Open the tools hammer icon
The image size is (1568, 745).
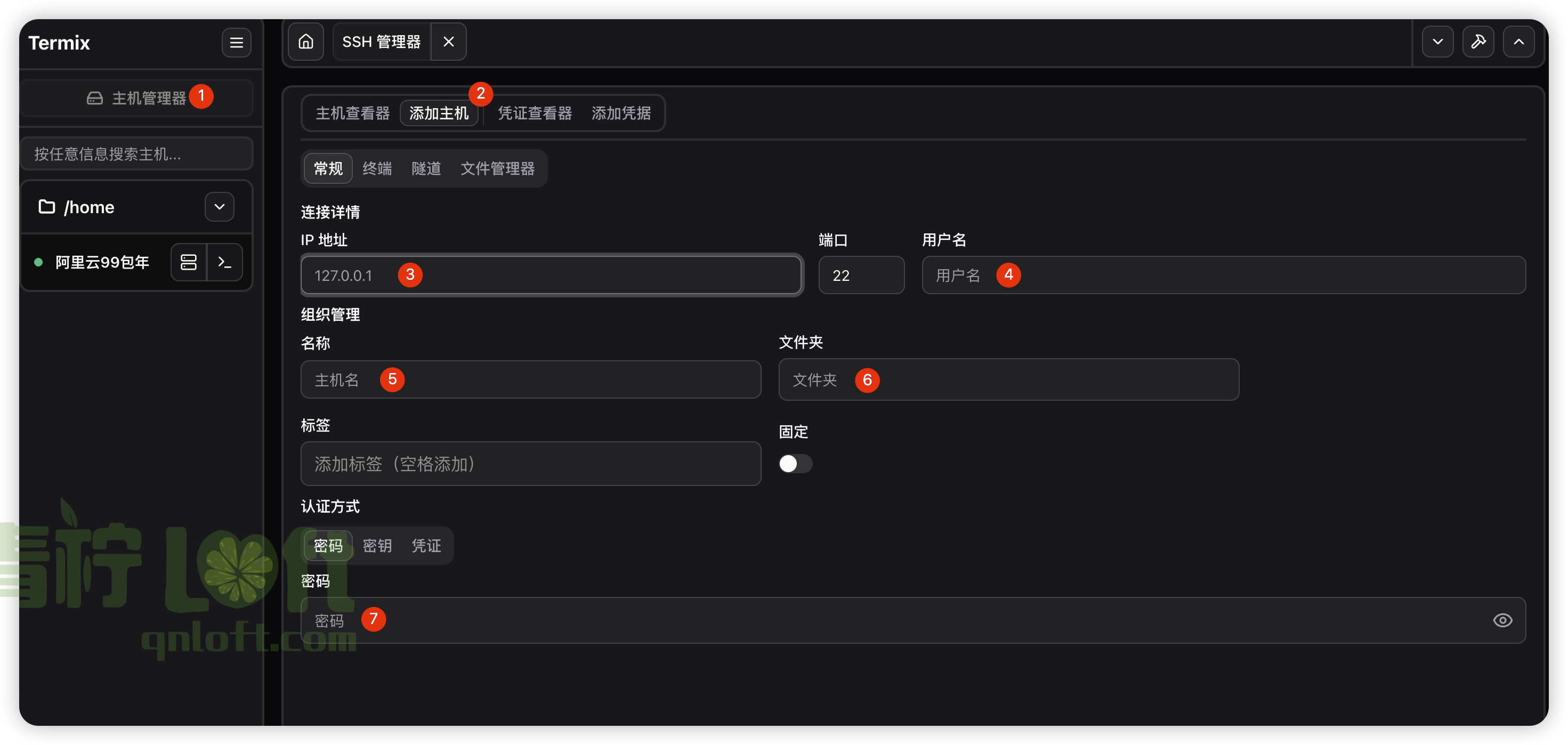[x=1478, y=42]
